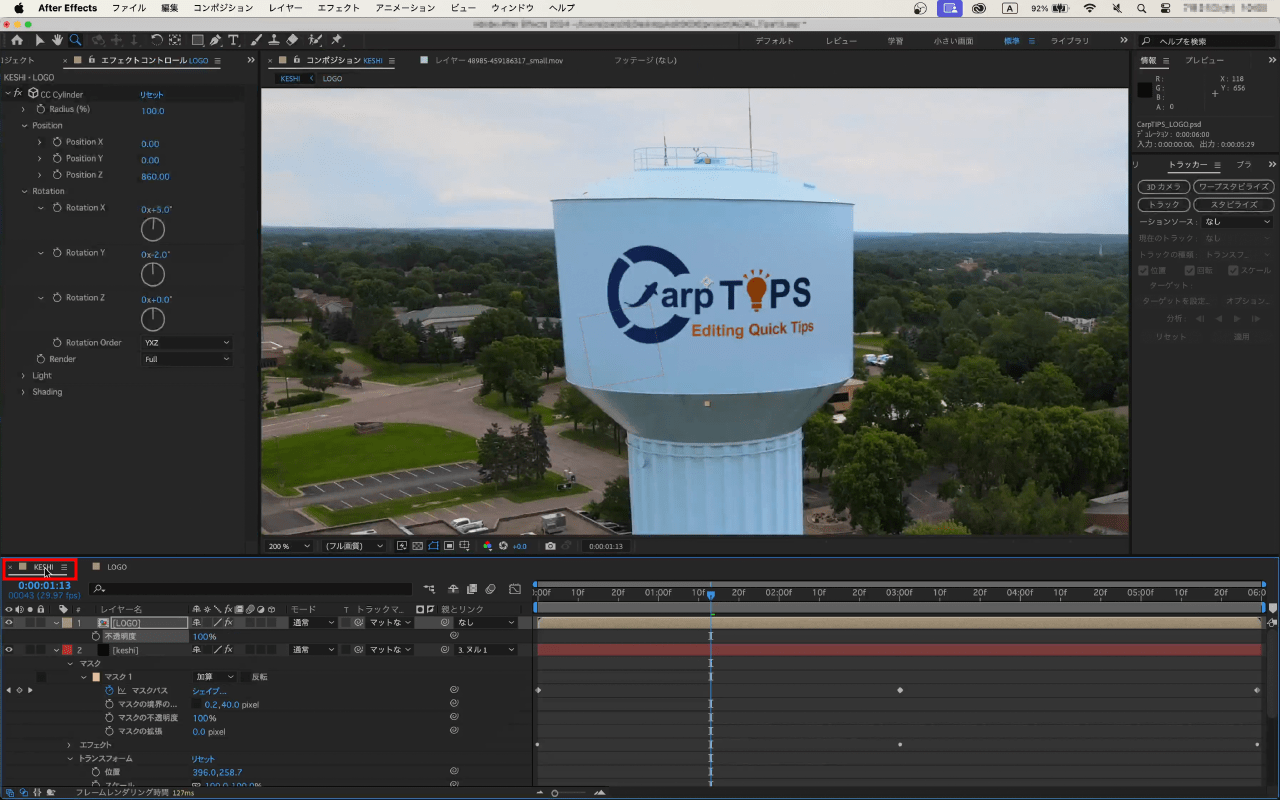This screenshot has height=800, width=1280.
Task: Open the コンポジション menu
Action: (223, 8)
